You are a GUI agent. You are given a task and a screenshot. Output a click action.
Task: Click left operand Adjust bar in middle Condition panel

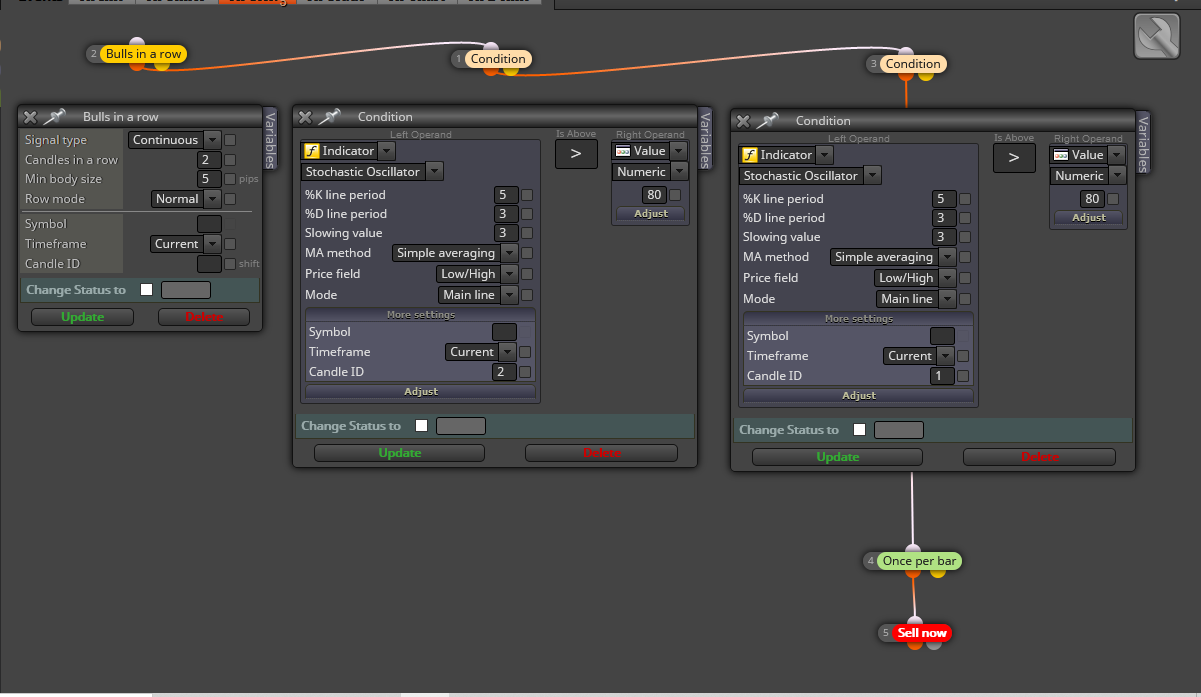pyautogui.click(x=420, y=392)
